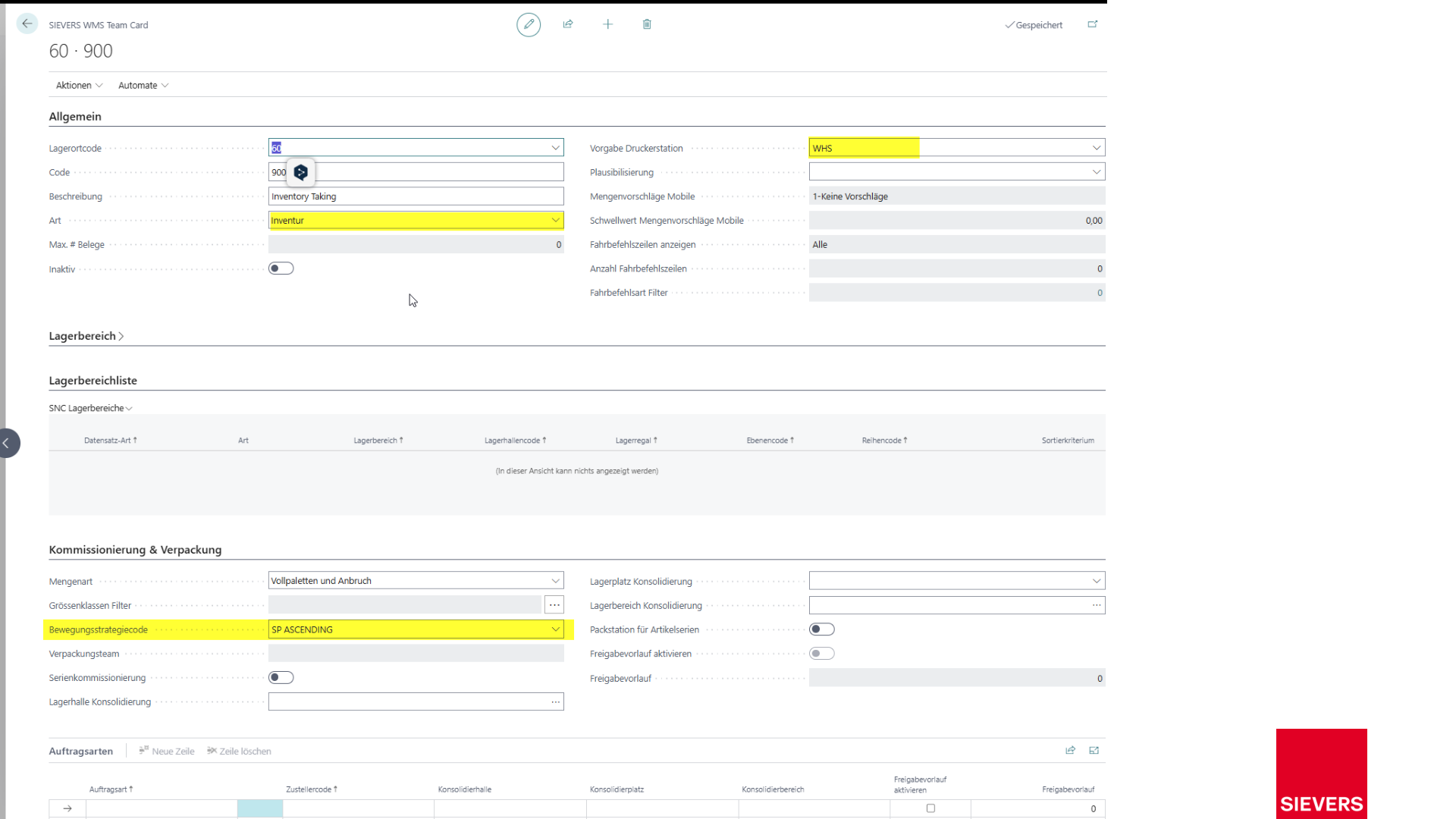The height and width of the screenshot is (819, 1456).
Task: Click Max. # Belege value field
Action: (416, 245)
